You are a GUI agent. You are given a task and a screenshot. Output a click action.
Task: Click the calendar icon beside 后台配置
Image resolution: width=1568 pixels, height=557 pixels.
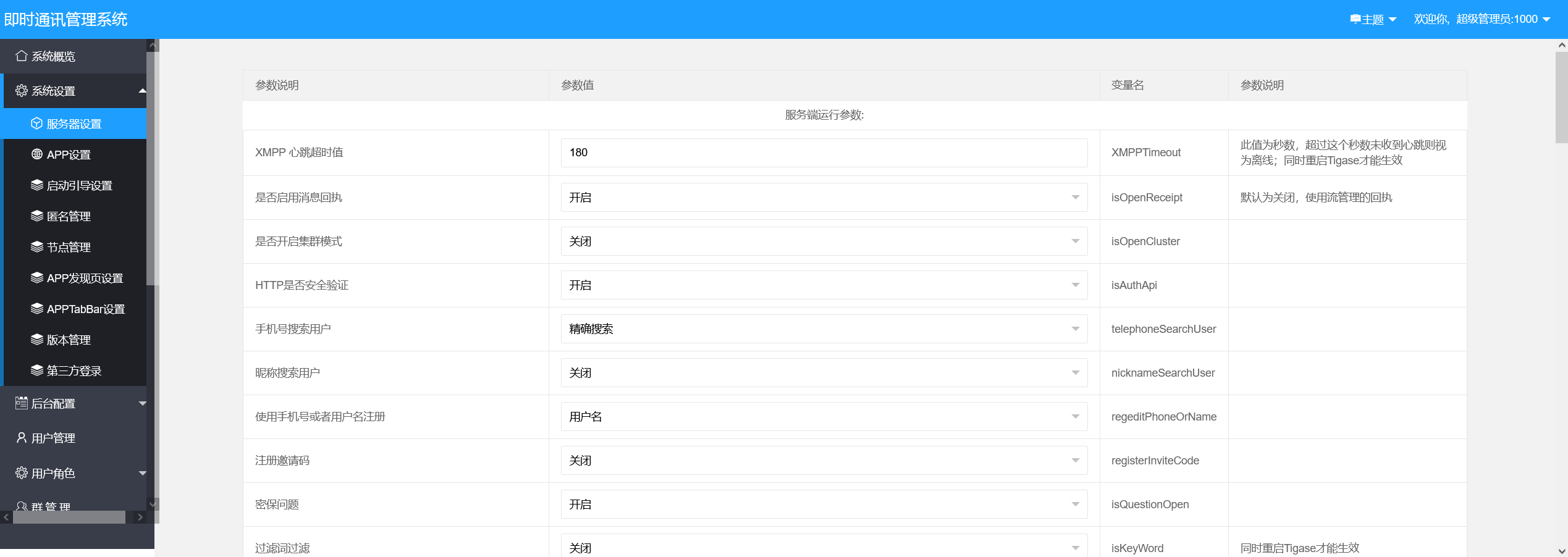click(x=21, y=403)
